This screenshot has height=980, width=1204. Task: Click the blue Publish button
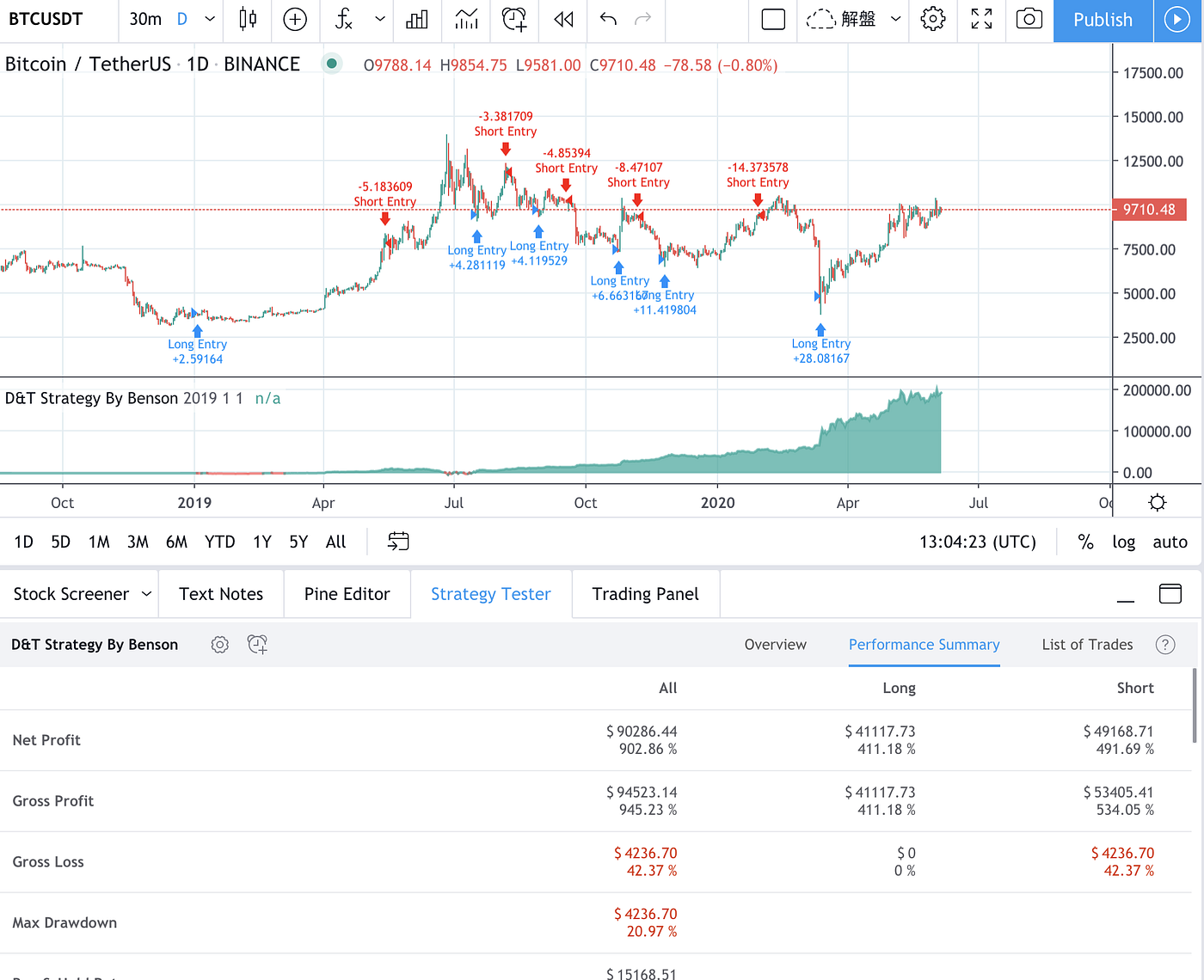pos(1103,20)
